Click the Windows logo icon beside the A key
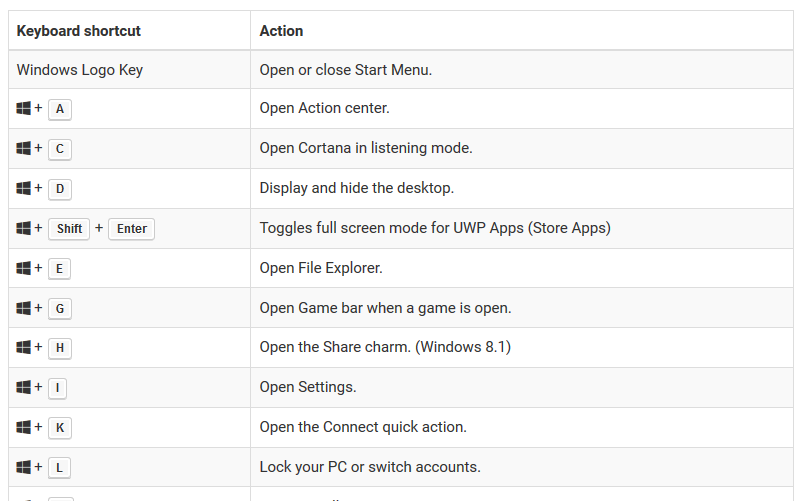The image size is (805, 501). (x=24, y=108)
